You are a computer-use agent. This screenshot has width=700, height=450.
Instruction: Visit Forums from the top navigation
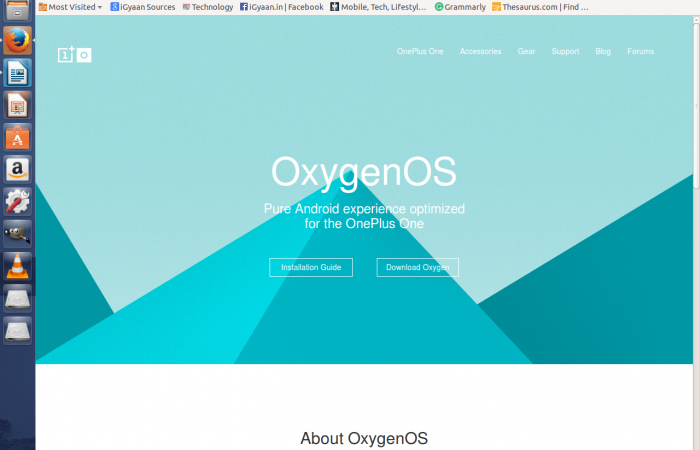[640, 51]
